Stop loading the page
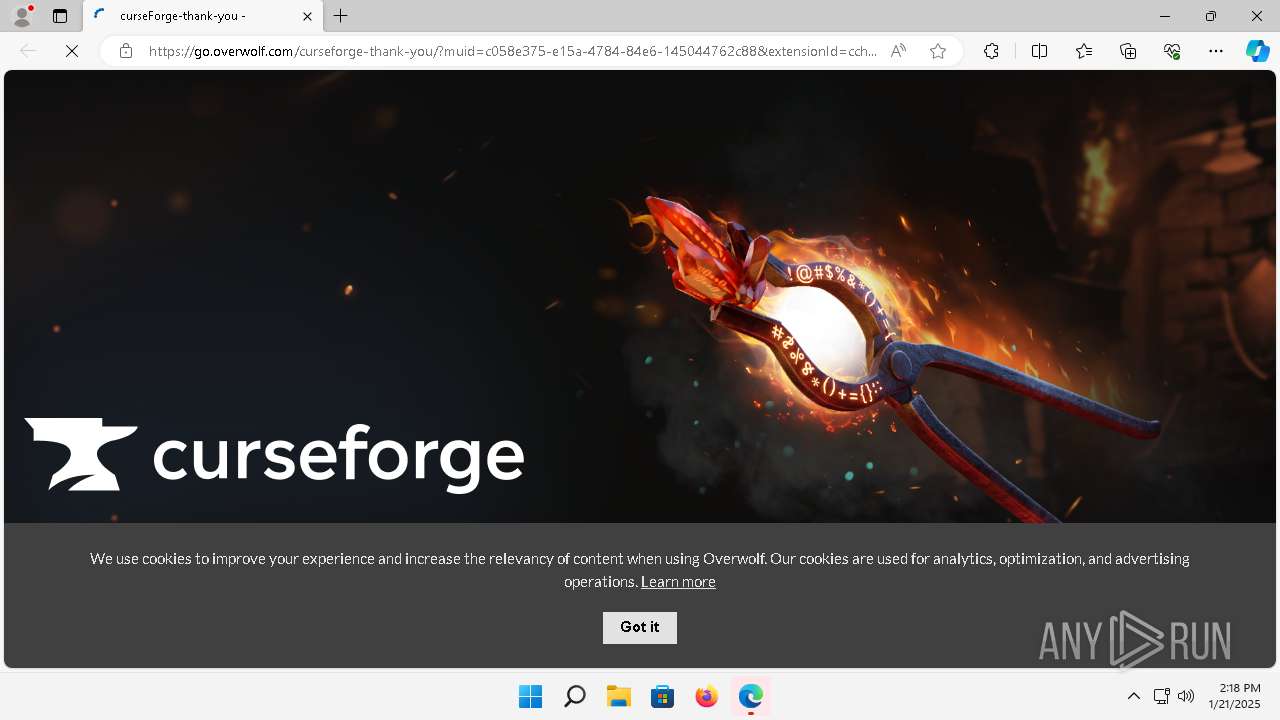 coord(72,51)
